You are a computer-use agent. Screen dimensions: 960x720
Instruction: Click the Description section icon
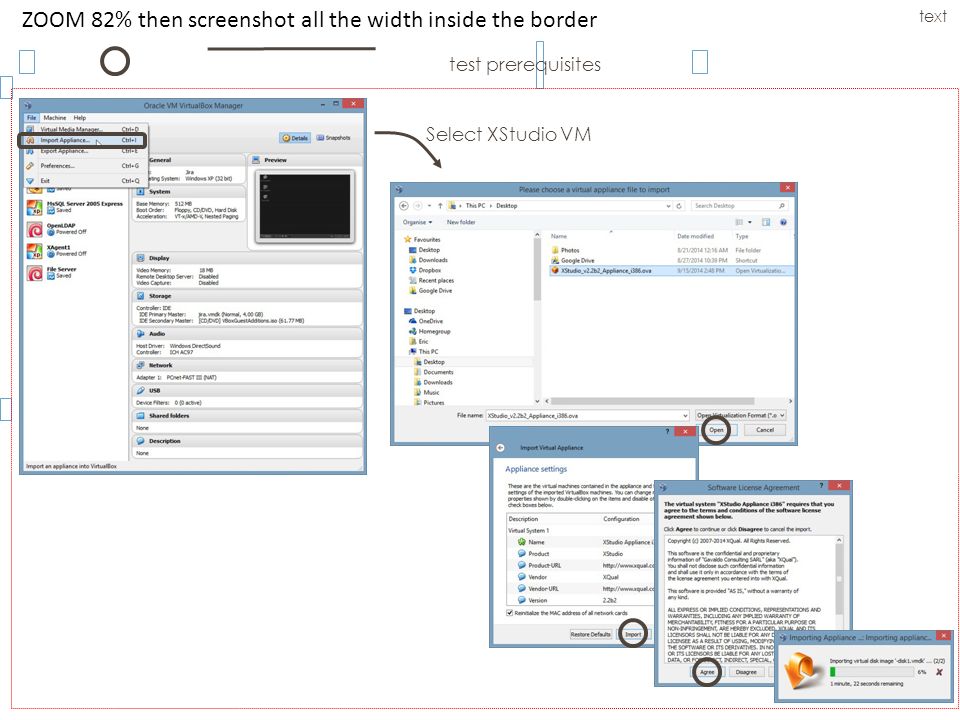point(140,441)
